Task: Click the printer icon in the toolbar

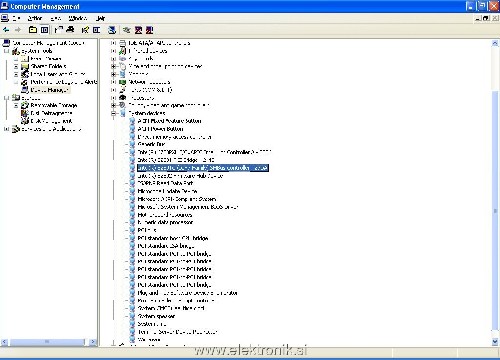Action: [x=70, y=30]
